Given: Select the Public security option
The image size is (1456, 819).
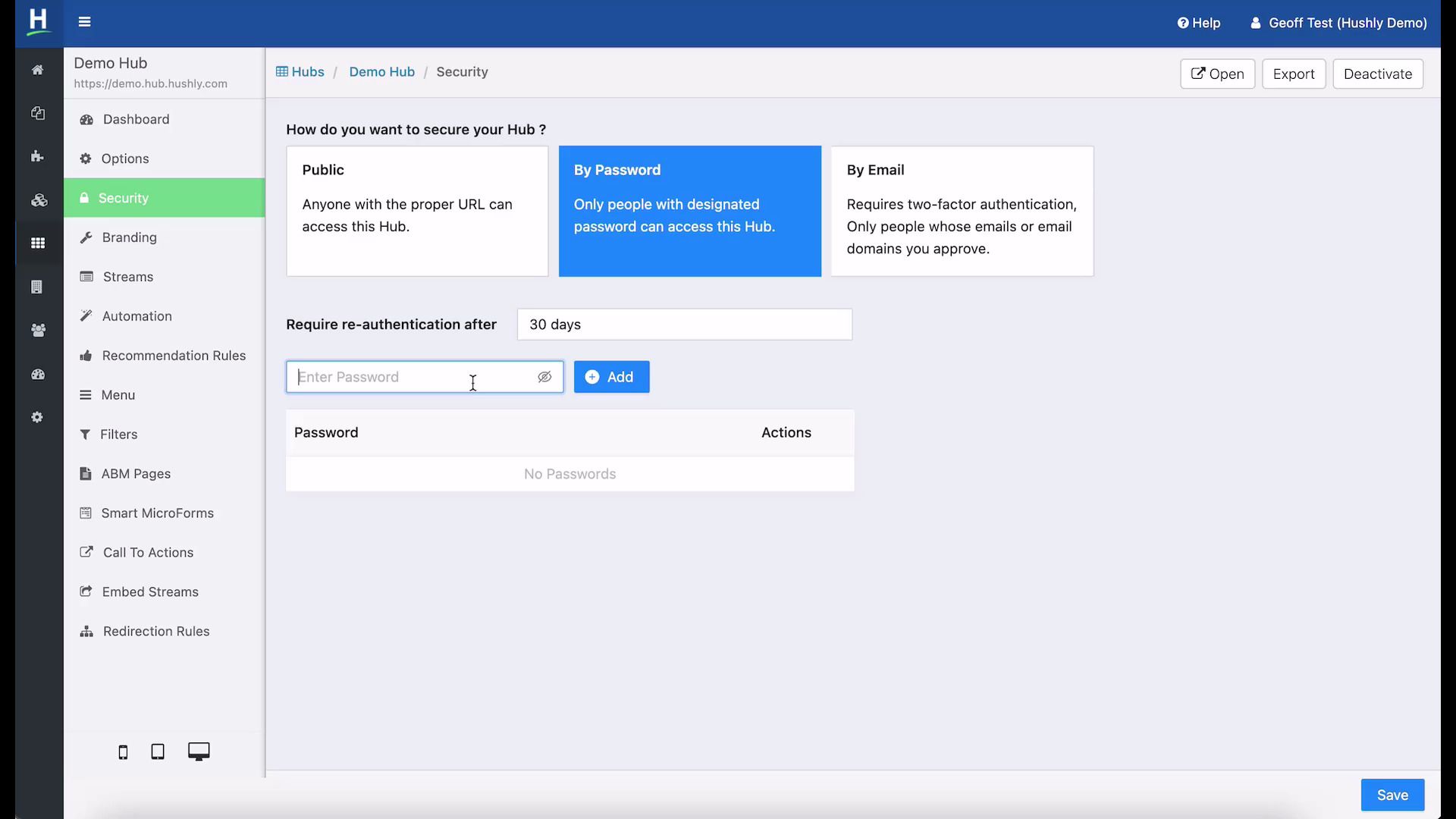Looking at the screenshot, I should [417, 211].
